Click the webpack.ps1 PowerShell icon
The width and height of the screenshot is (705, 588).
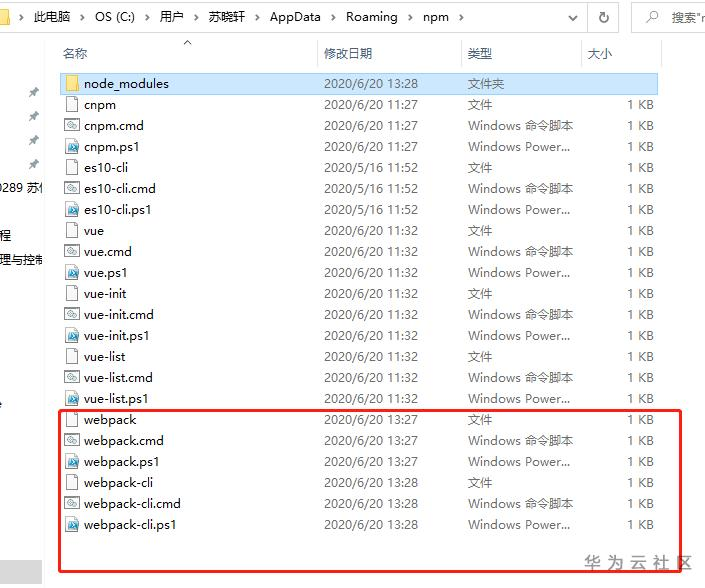(72, 461)
